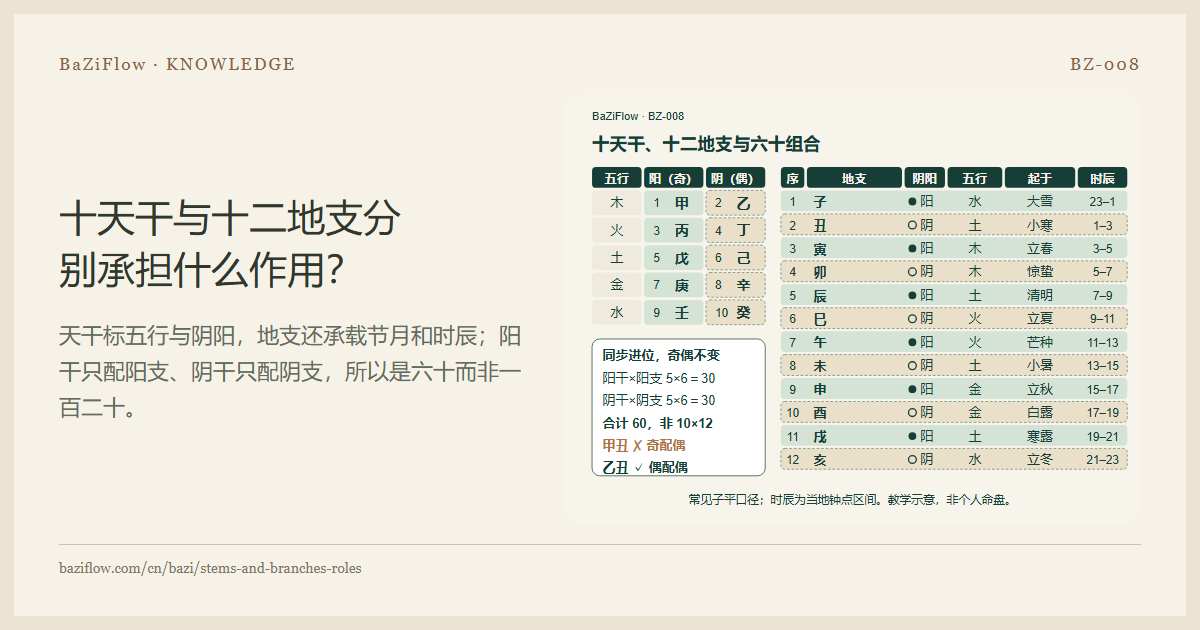The width and height of the screenshot is (1200, 630).
Task: Select the 10 癸 stem cell
Action: point(735,312)
